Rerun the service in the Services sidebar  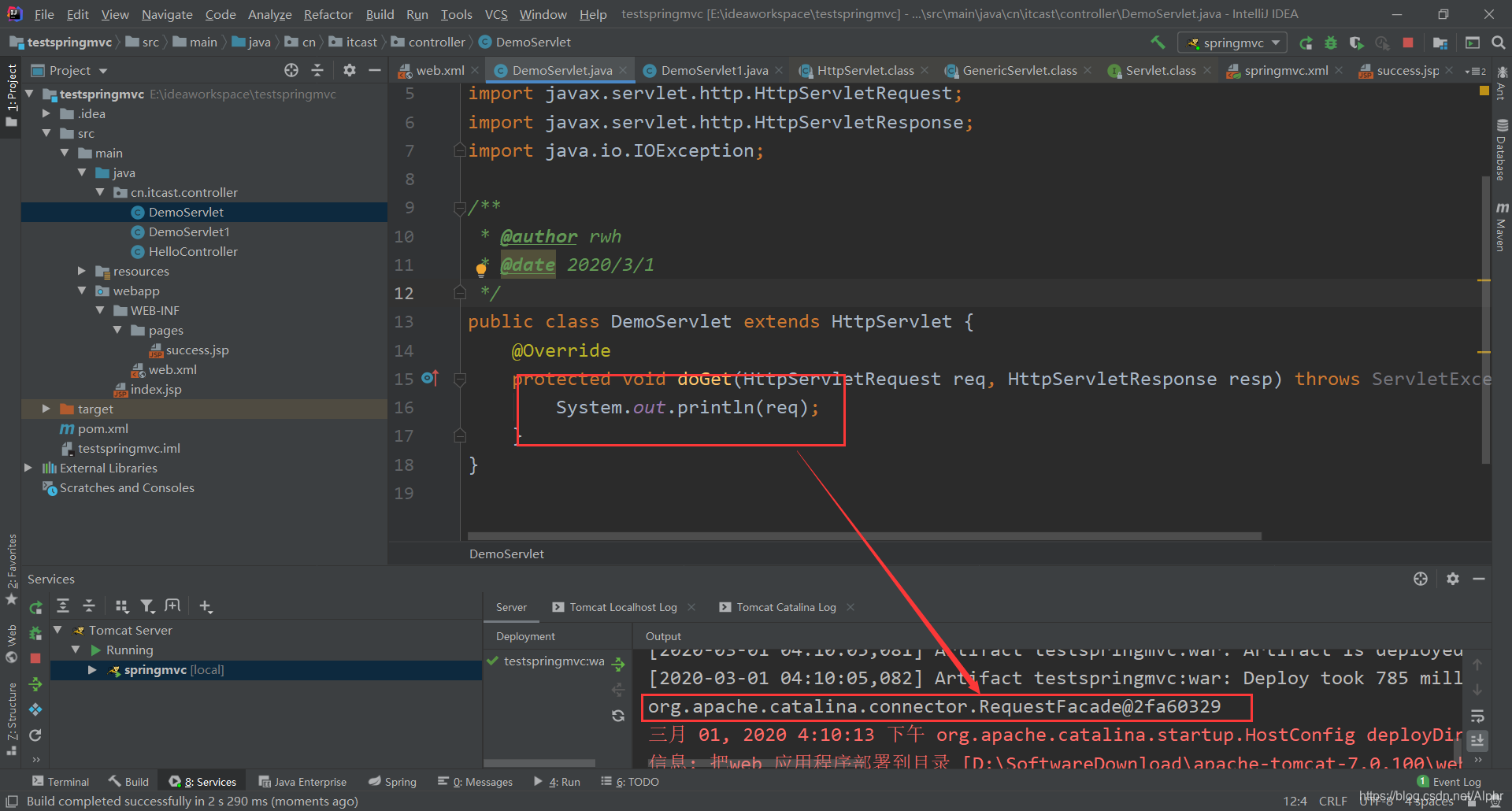point(35,607)
